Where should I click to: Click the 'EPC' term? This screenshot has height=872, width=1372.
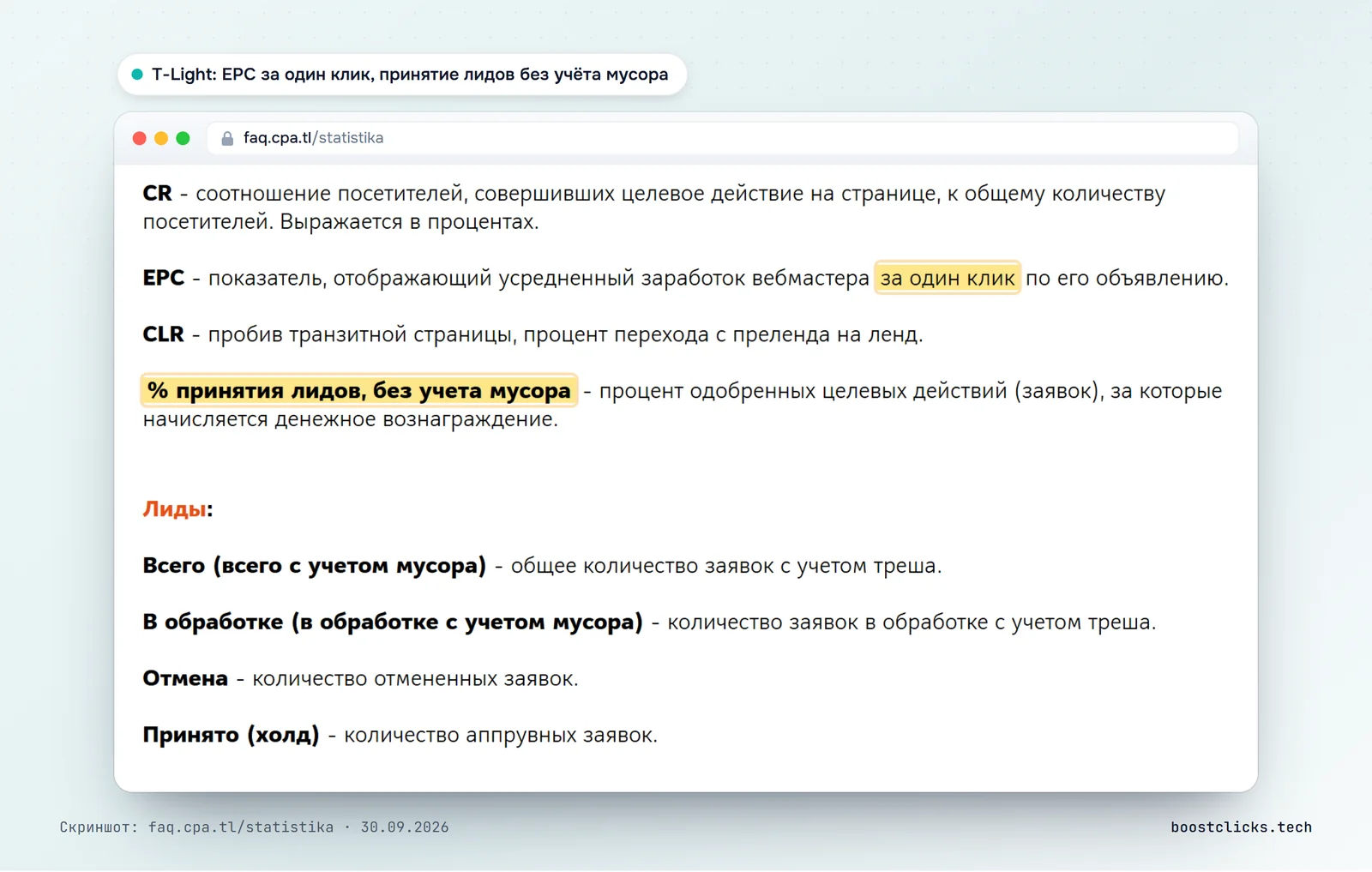[x=163, y=278]
